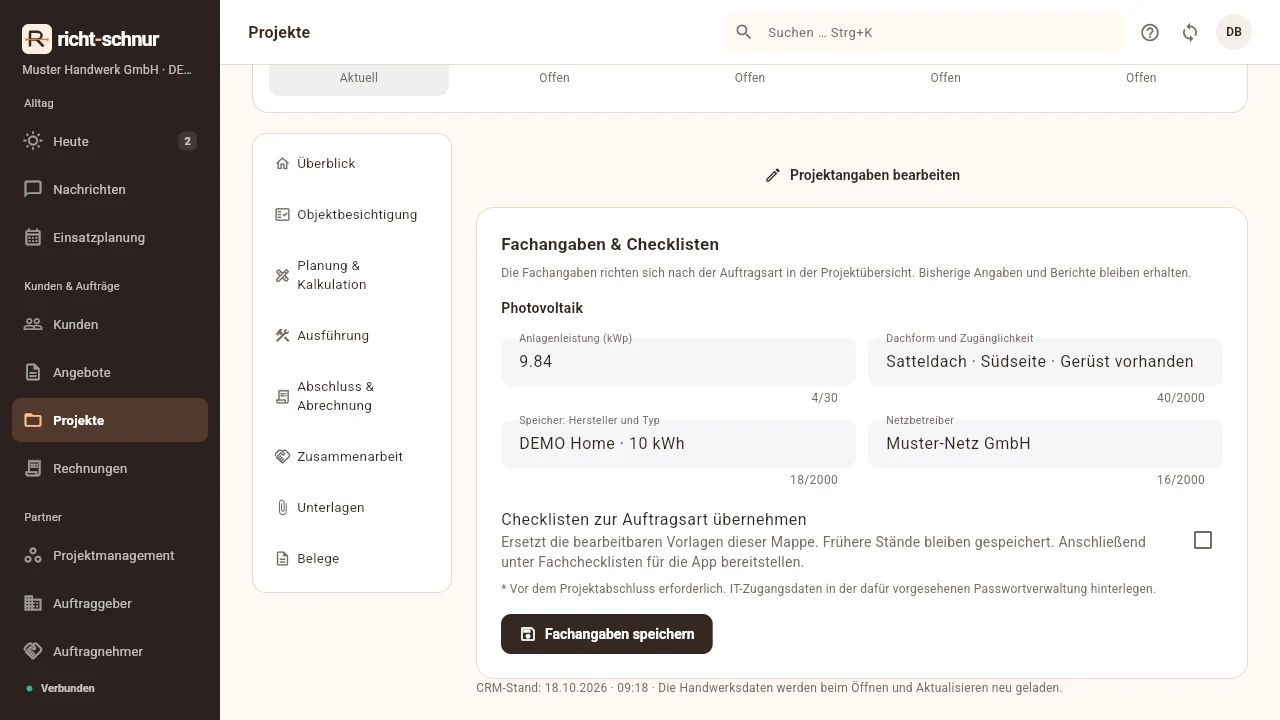Open Kunden in the sidebar
This screenshot has height=720, width=1280.
coord(110,324)
